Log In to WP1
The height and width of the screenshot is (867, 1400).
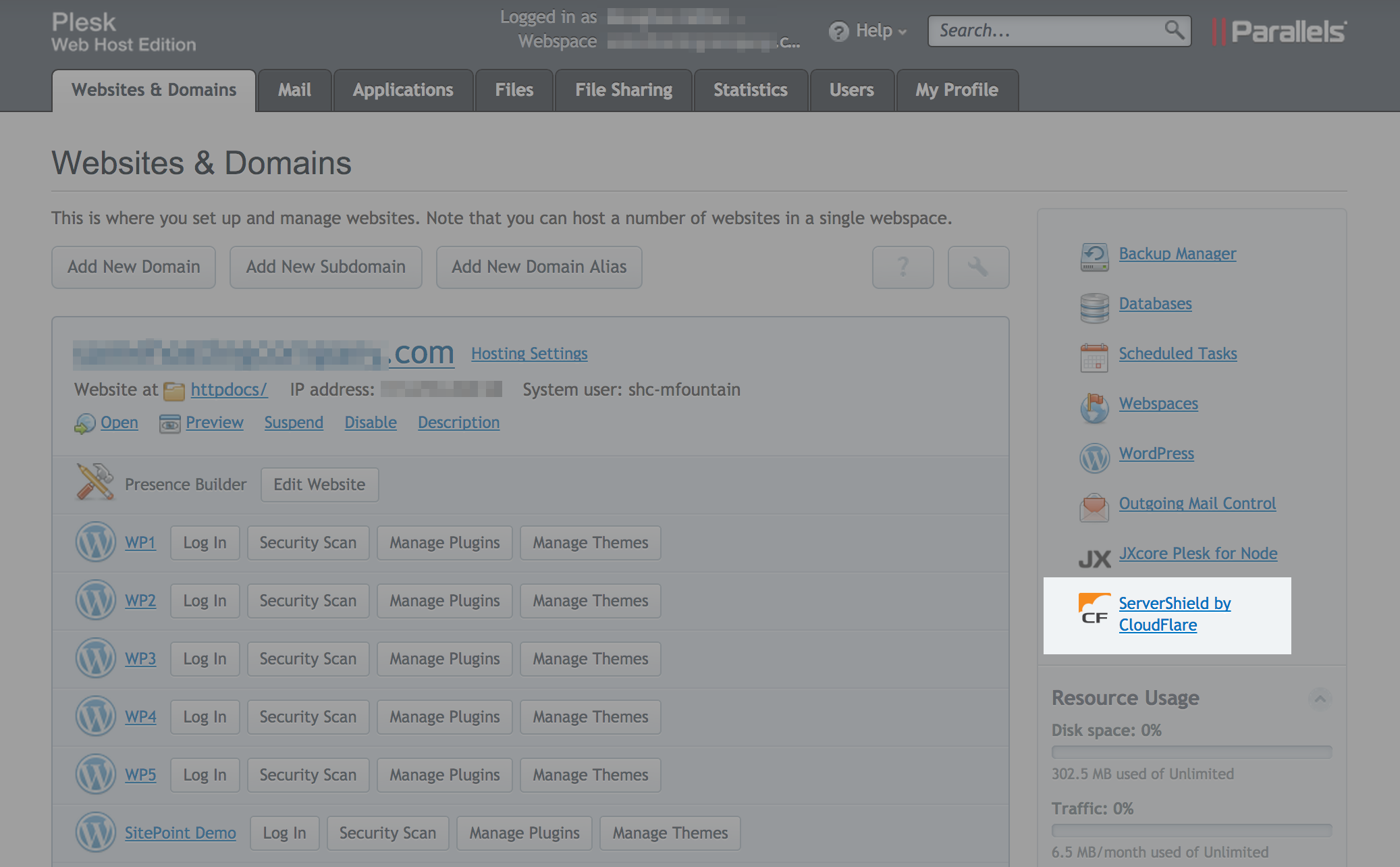[205, 543]
